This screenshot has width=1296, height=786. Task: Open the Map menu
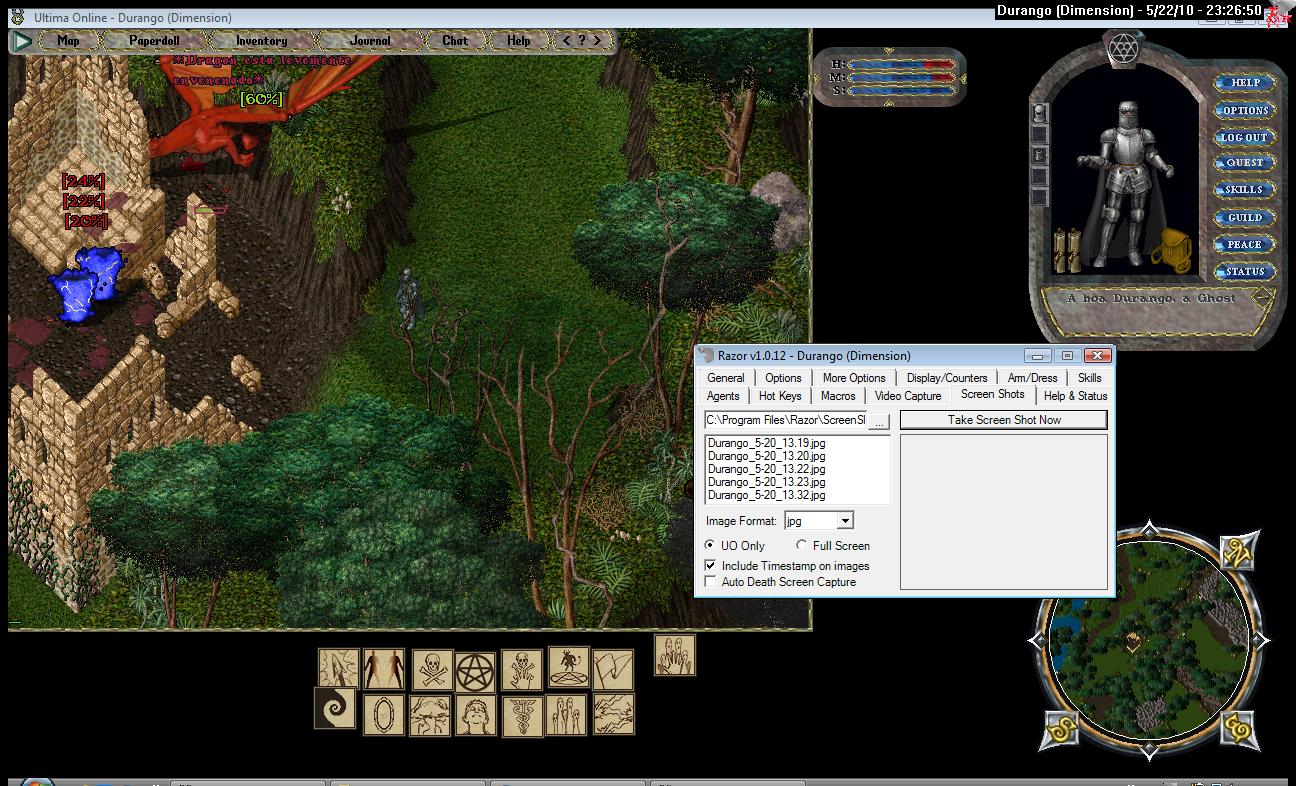pyautogui.click(x=69, y=41)
